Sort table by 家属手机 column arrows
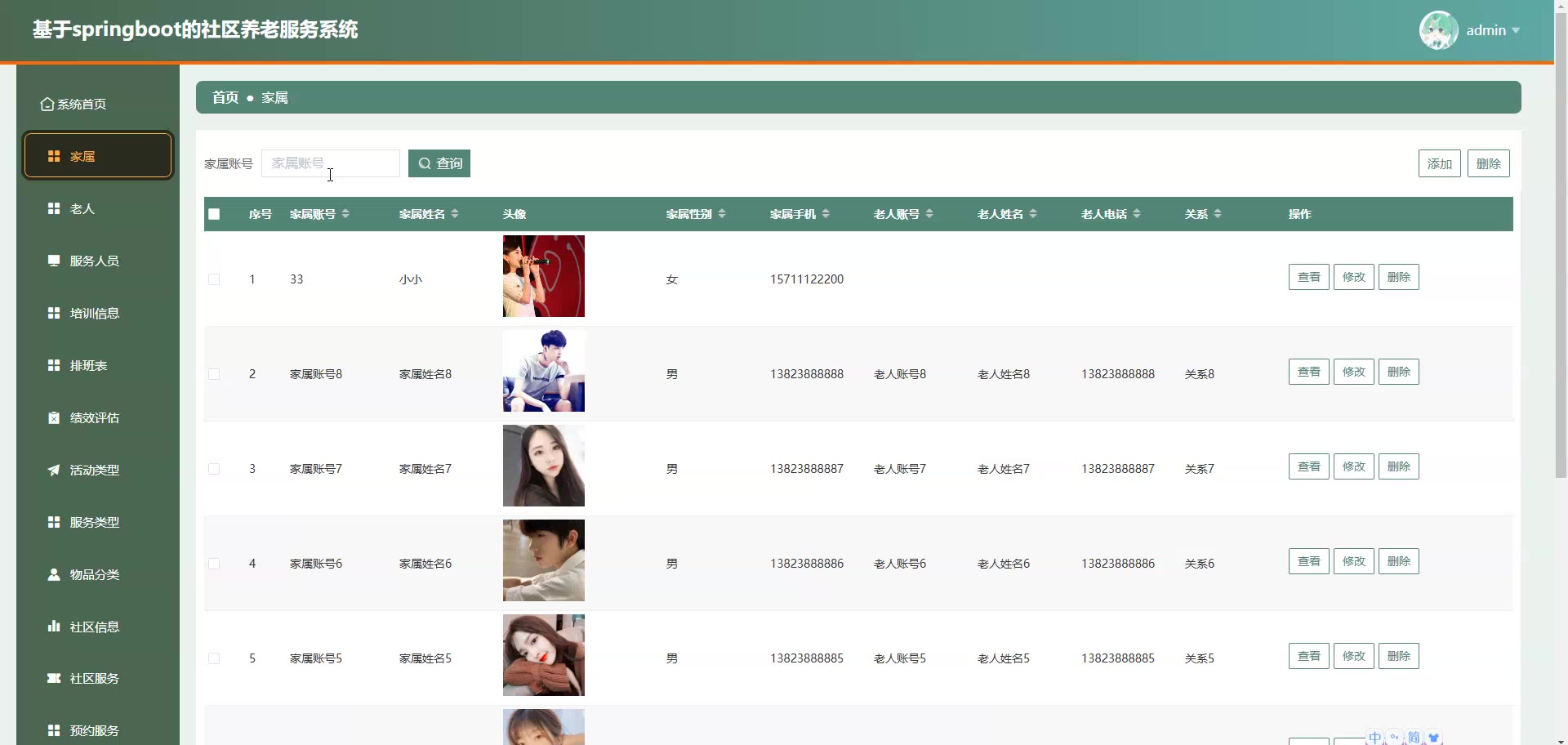The height and width of the screenshot is (745, 1568). (x=826, y=214)
